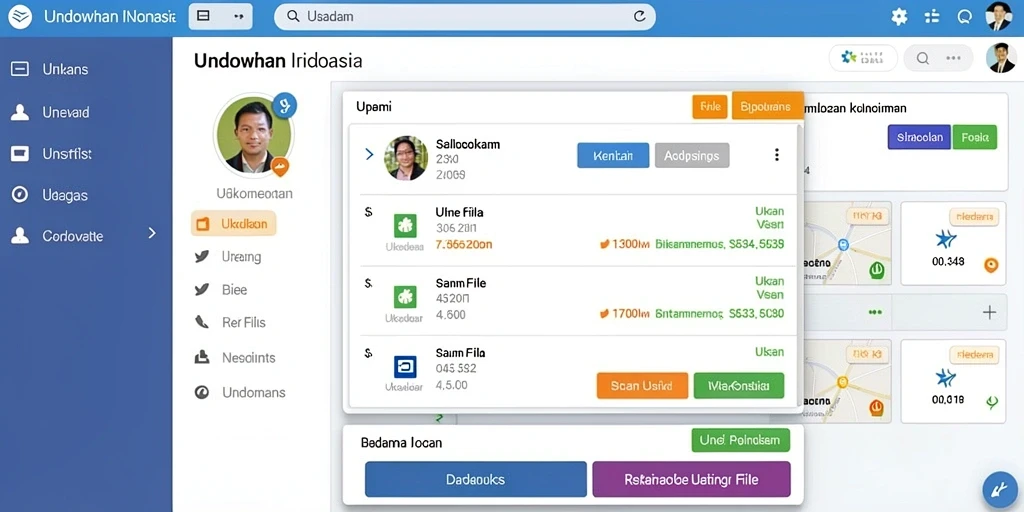Image resolution: width=1024 pixels, height=512 pixels.
Task: Click the upper map thumbnail
Action: tap(847, 243)
